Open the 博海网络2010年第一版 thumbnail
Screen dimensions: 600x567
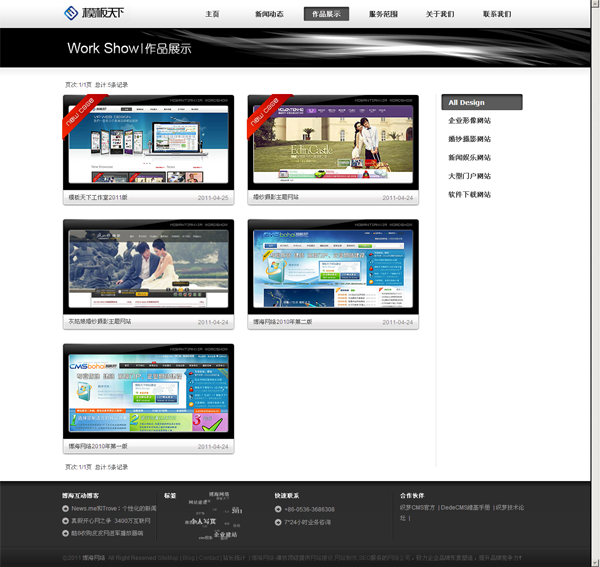coord(148,391)
